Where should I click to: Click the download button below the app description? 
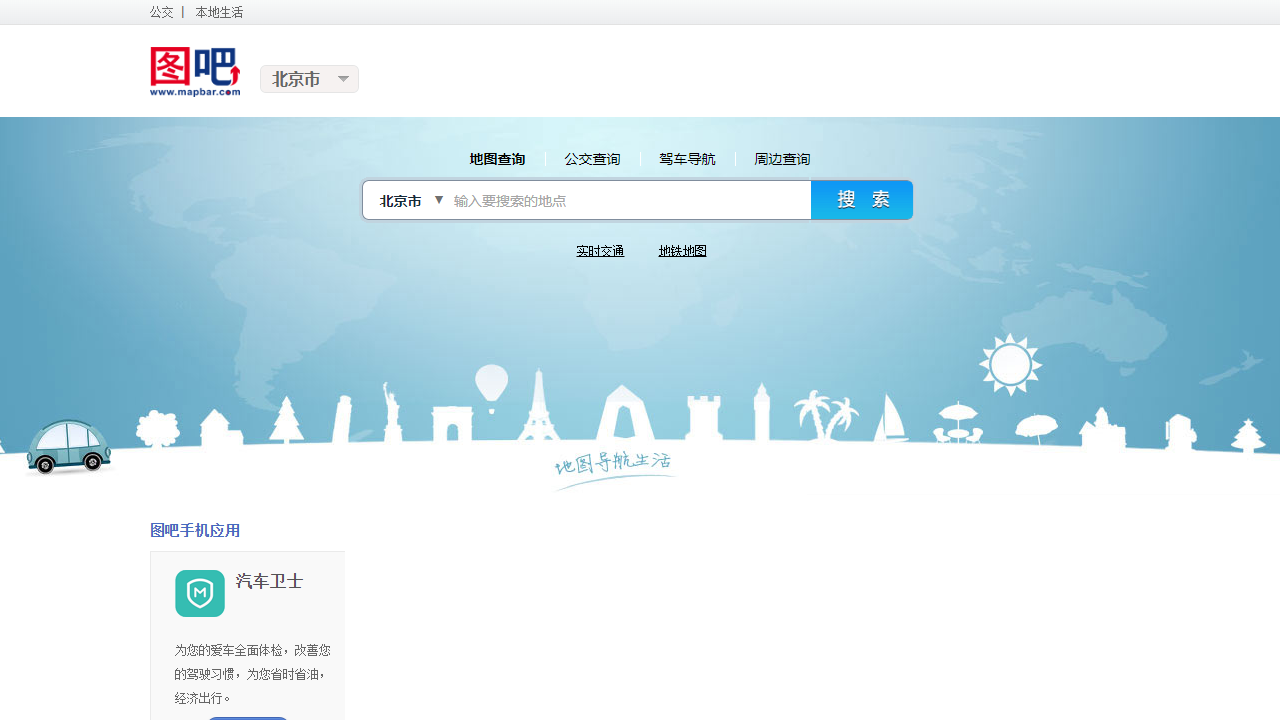click(248, 719)
